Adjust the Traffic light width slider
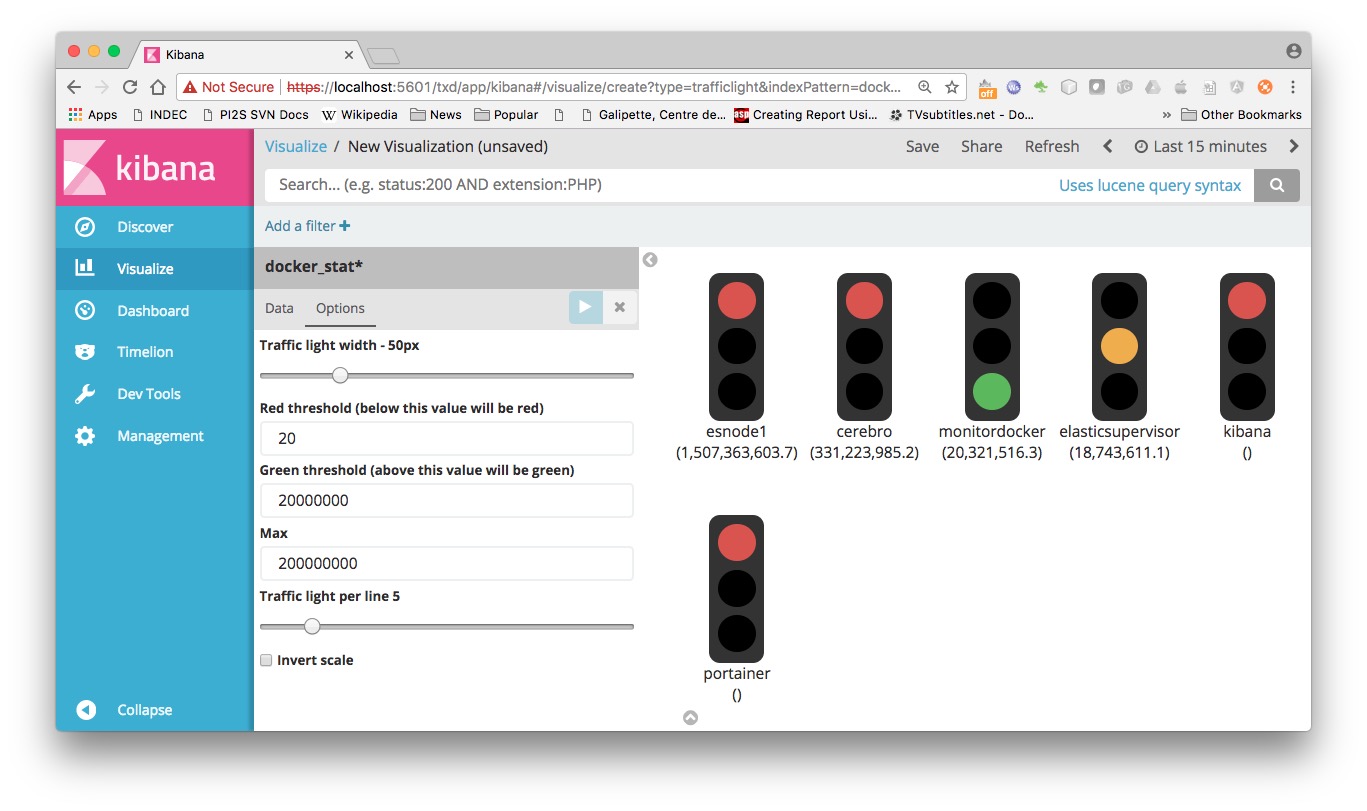 click(339, 375)
